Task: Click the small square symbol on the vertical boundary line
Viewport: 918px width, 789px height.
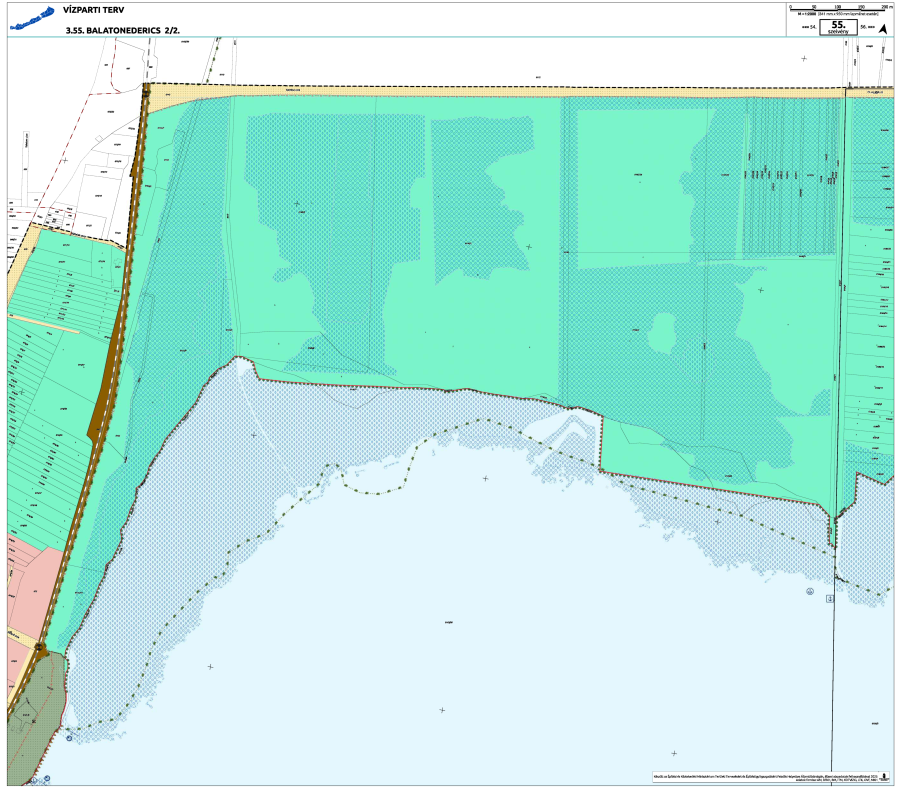Action: (829, 600)
